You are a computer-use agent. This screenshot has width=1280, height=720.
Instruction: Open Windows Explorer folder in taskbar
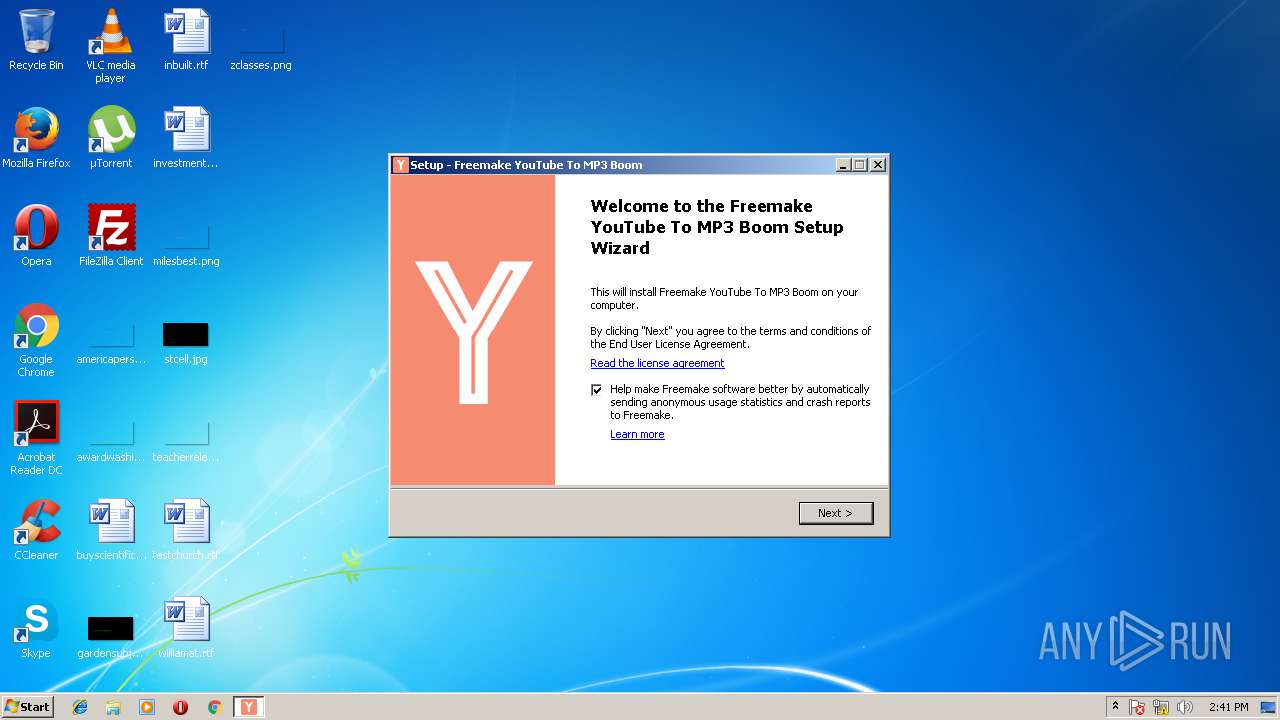coord(113,707)
